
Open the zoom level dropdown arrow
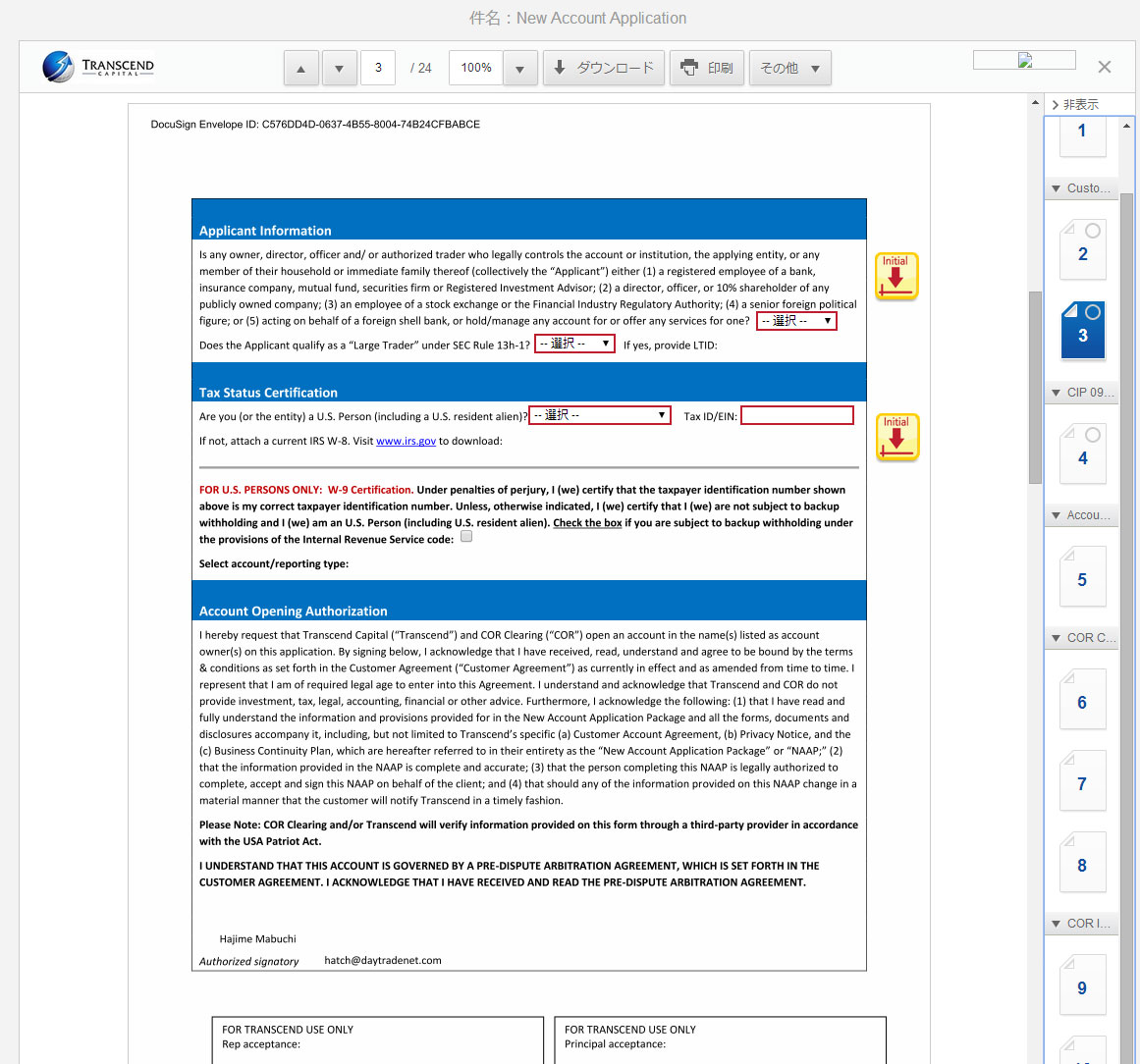pyautogui.click(x=519, y=69)
